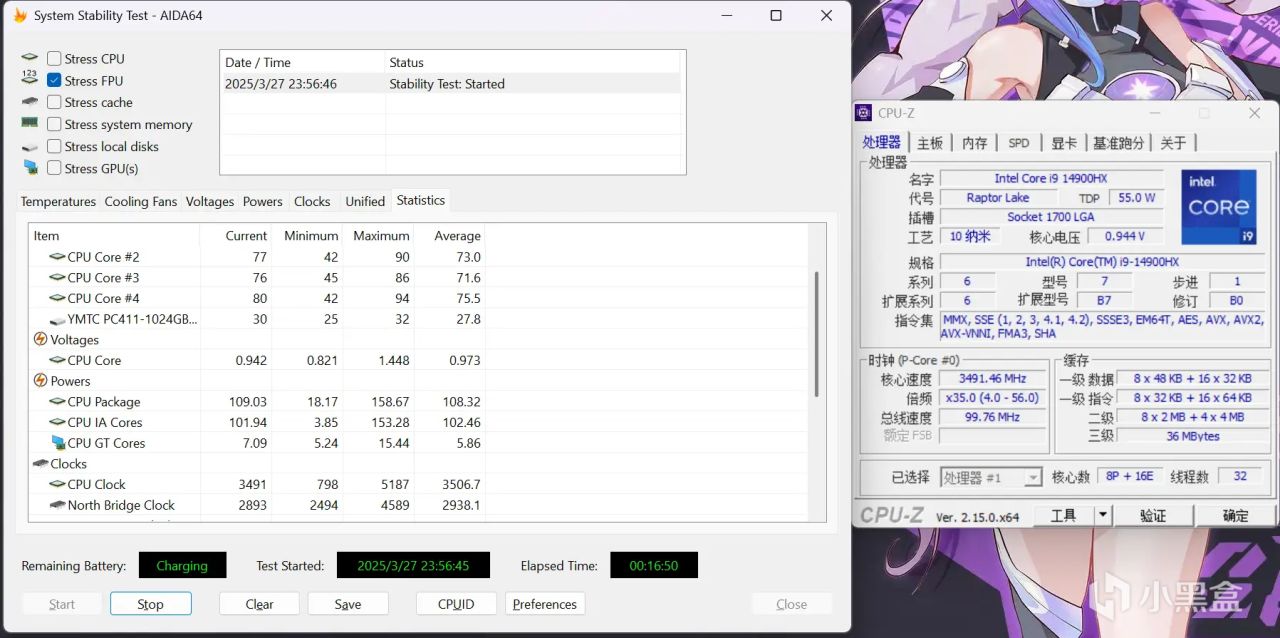Open the SPD tab in CPU-Z
Image resolution: width=1280 pixels, height=638 pixels.
1019,143
